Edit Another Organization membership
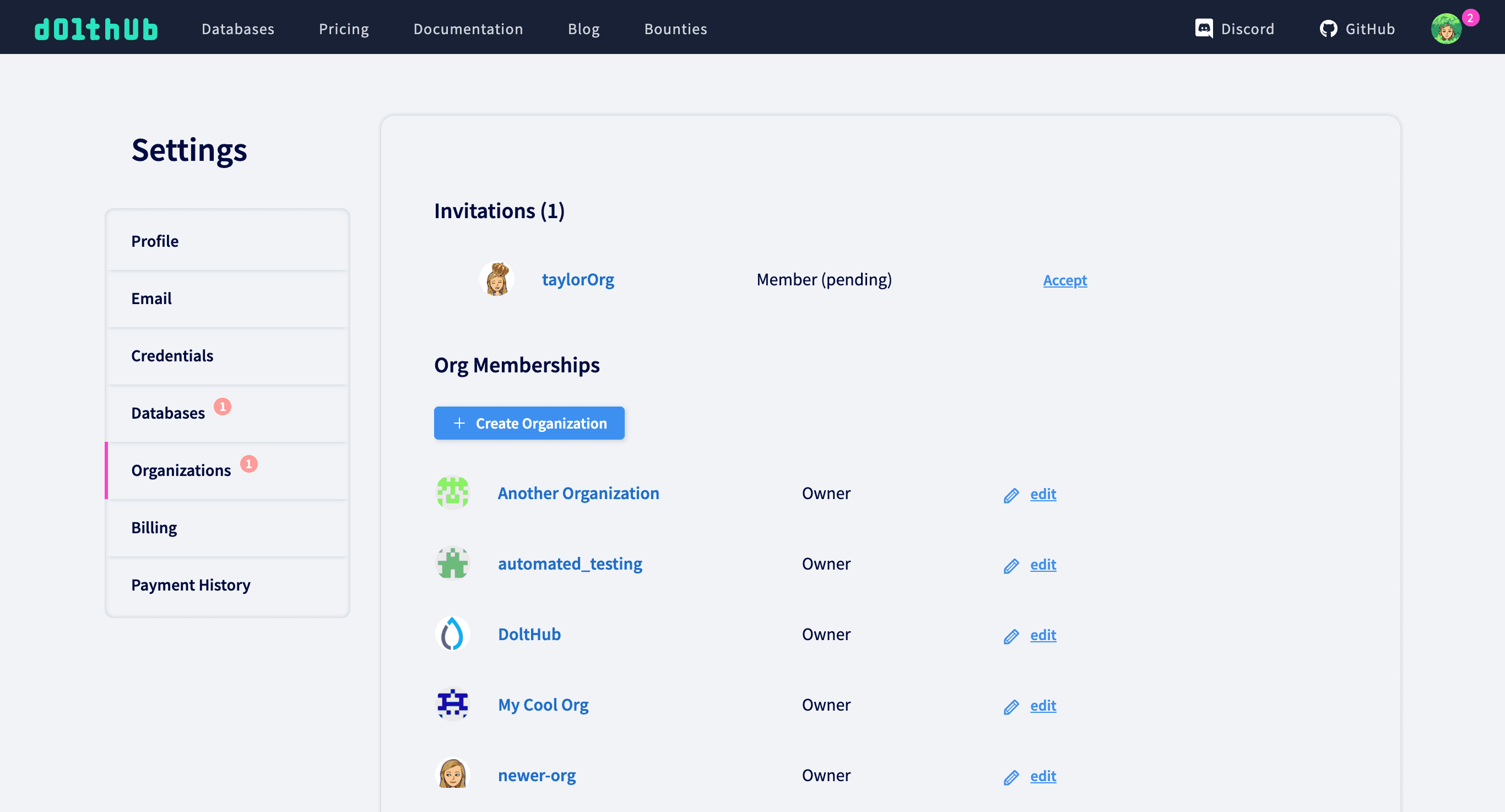This screenshot has width=1505, height=812. point(1043,494)
